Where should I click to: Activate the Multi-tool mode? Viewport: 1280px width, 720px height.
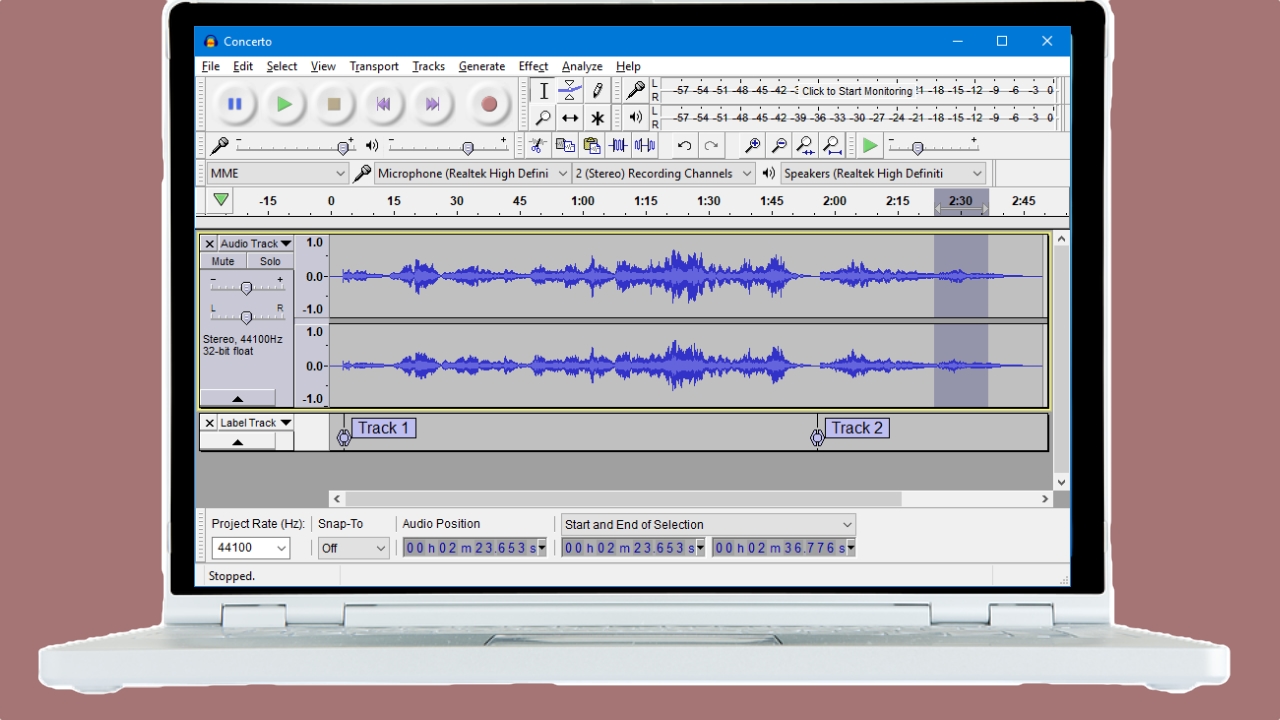pos(598,118)
